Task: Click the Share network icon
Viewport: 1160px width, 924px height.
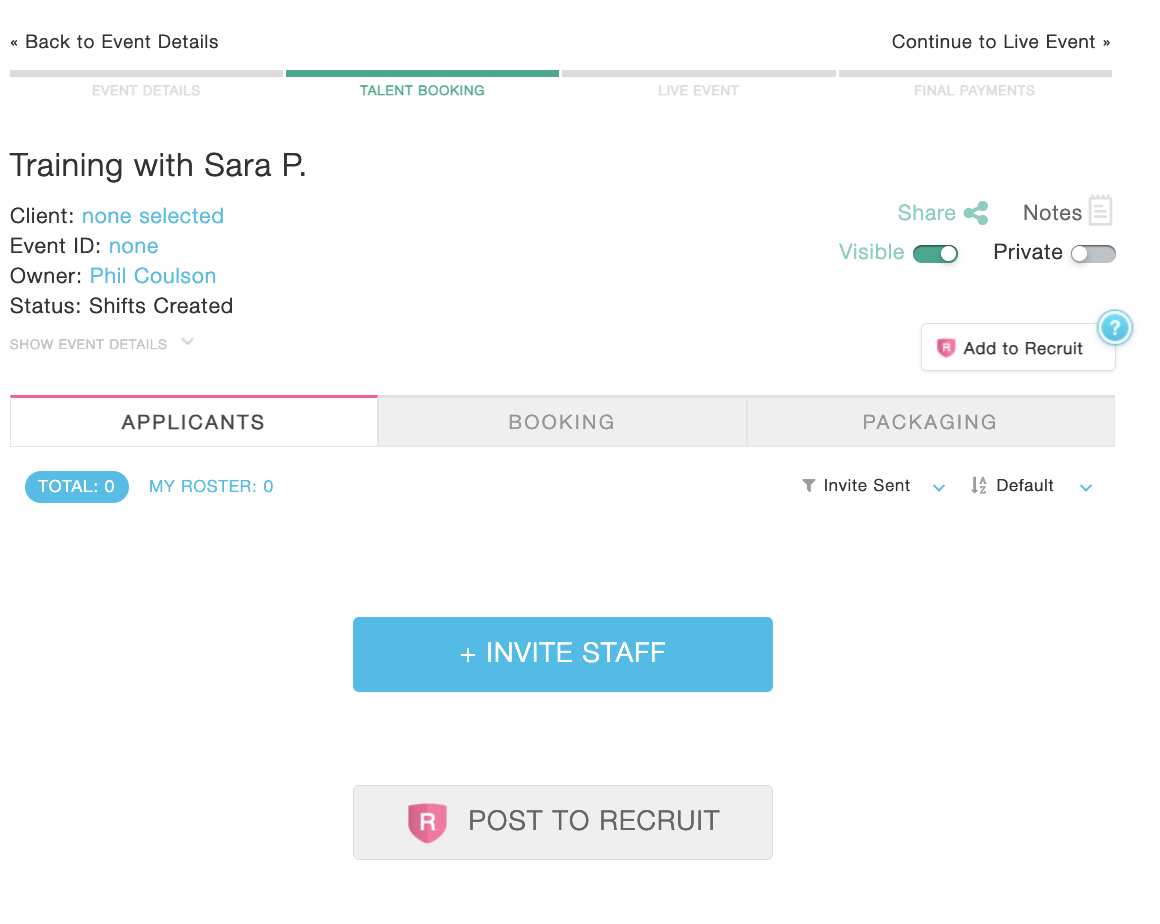Action: 976,213
